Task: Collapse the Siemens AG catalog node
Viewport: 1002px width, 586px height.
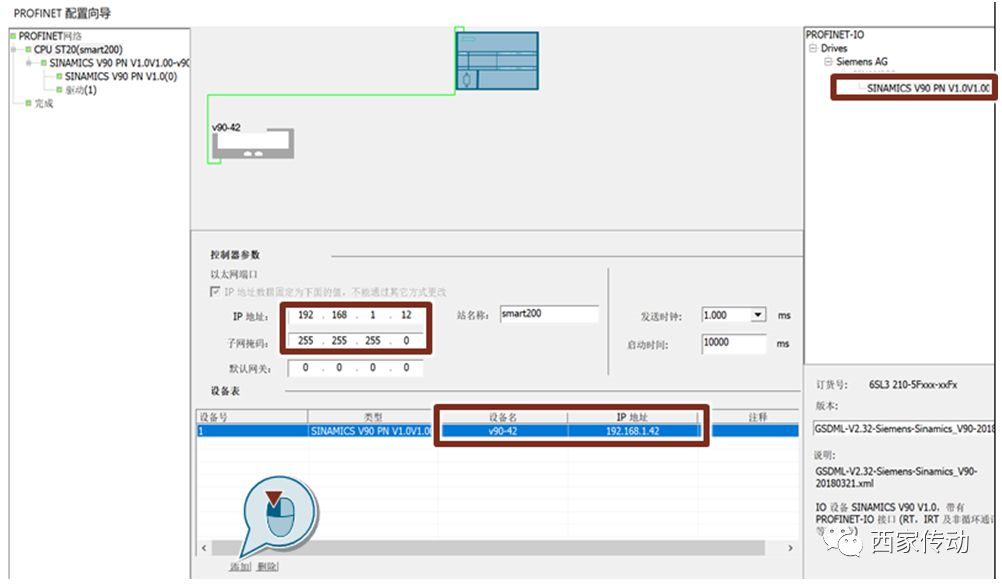Action: (828, 62)
